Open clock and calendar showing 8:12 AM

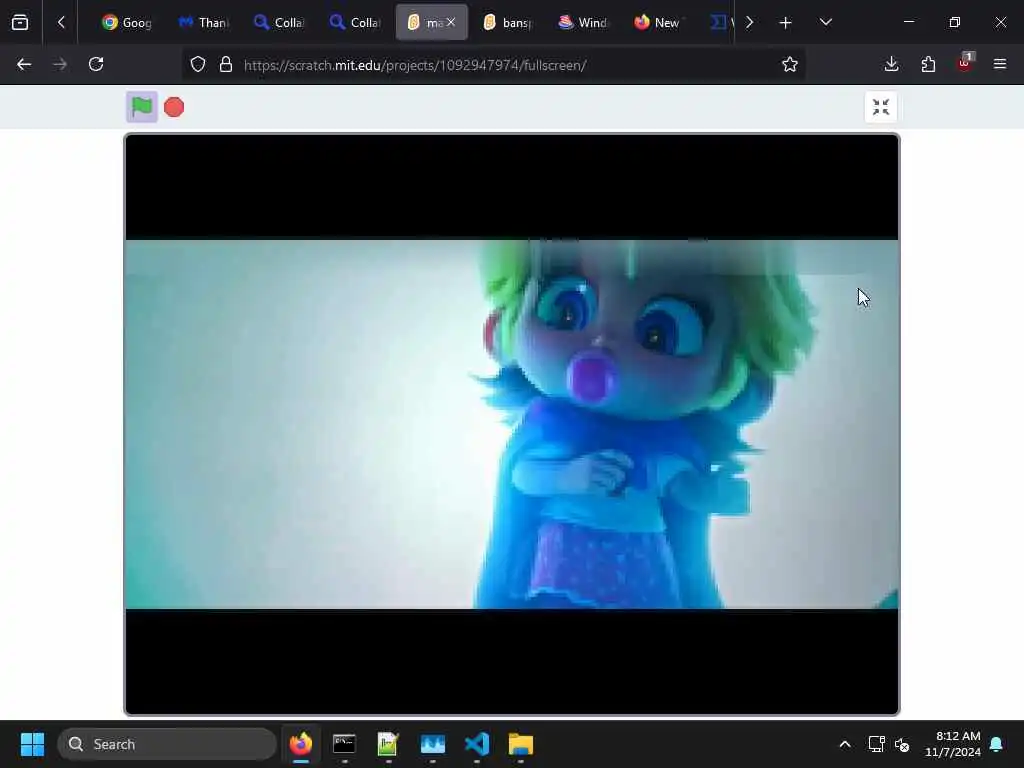coord(953,744)
